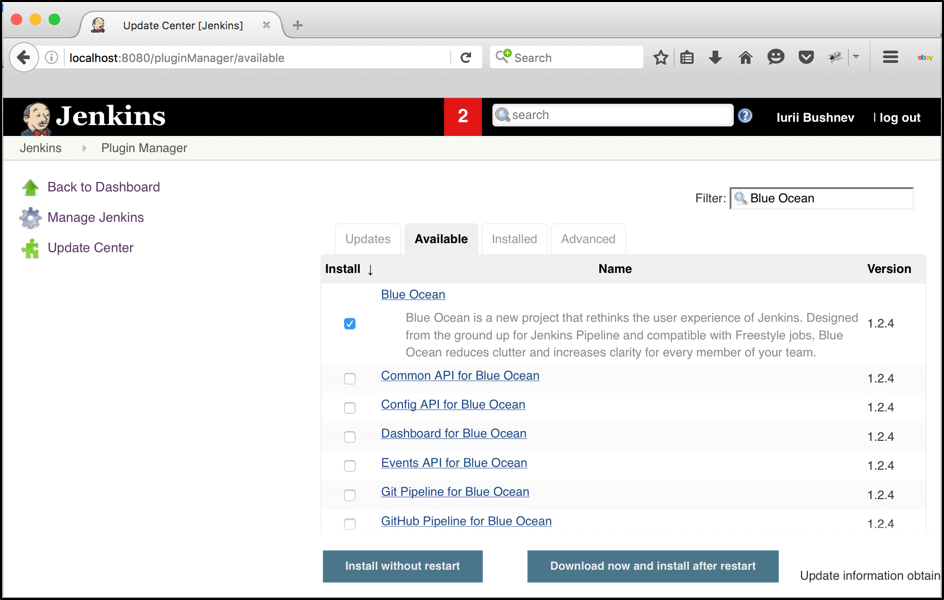Open Dashboard for Blue Ocean link
The image size is (944, 600).
(453, 433)
